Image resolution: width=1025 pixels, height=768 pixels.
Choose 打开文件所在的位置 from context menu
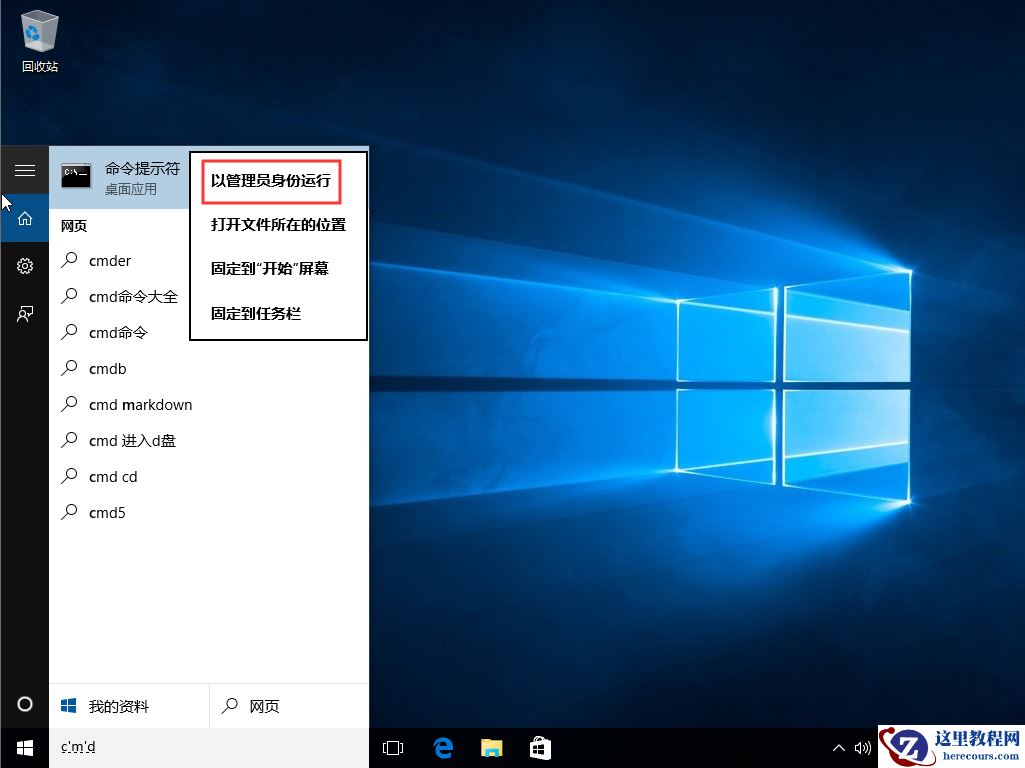(x=278, y=225)
